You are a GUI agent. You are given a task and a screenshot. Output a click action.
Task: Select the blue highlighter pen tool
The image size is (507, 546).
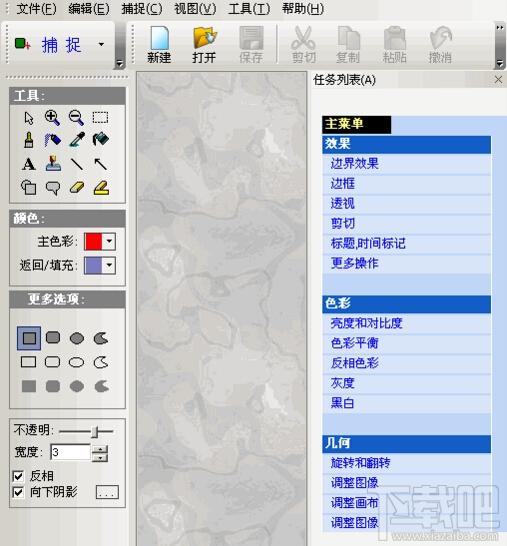(x=52, y=140)
